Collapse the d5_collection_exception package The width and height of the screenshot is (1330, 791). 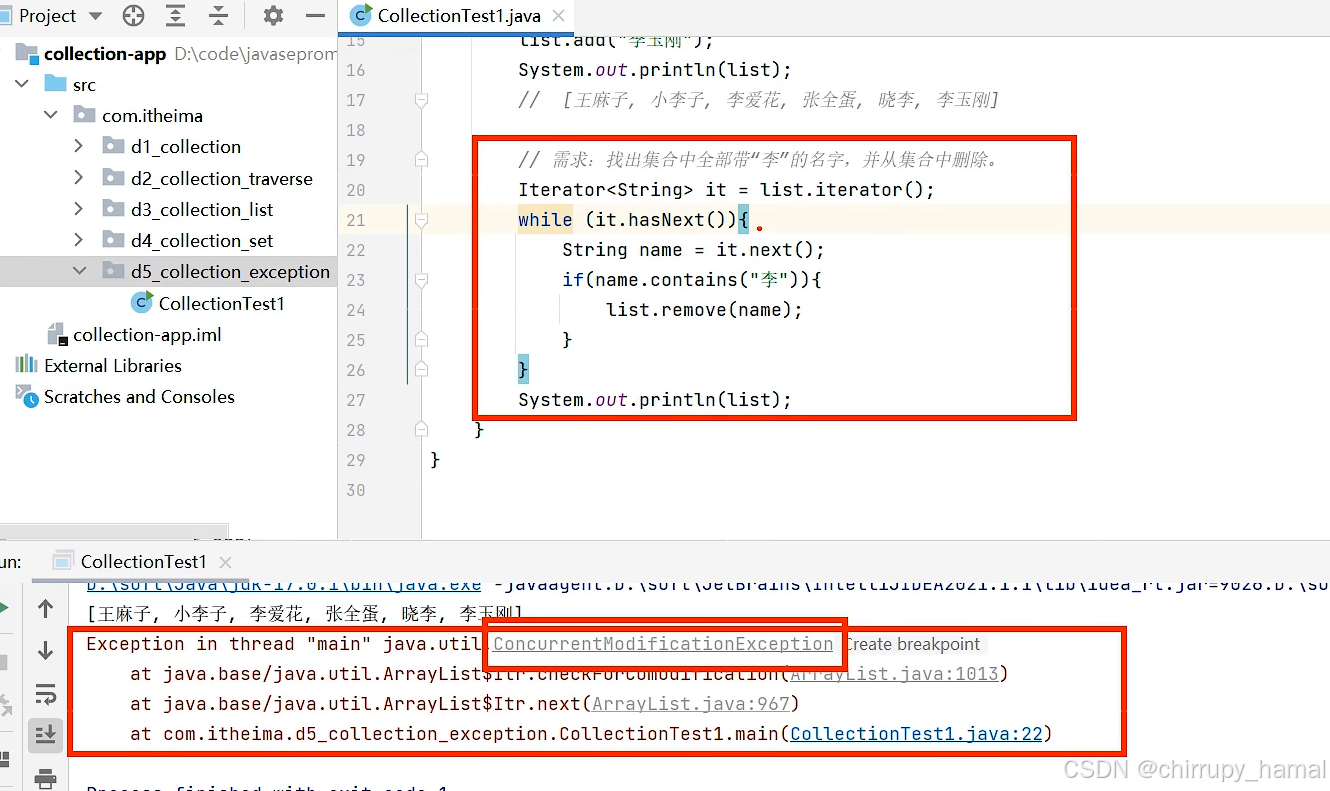click(x=79, y=272)
